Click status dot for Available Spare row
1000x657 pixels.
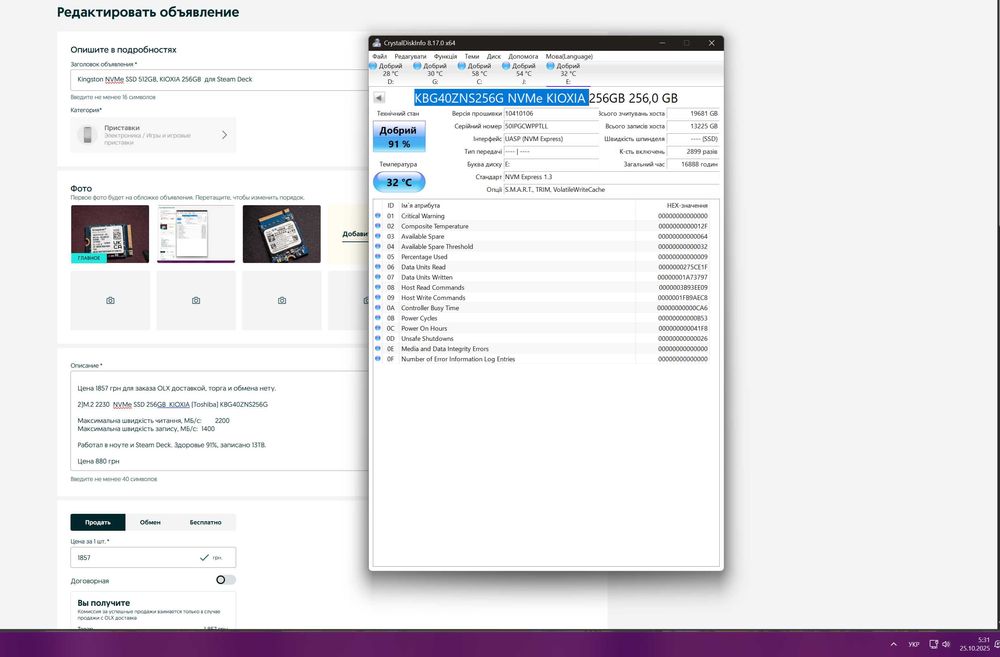378,236
